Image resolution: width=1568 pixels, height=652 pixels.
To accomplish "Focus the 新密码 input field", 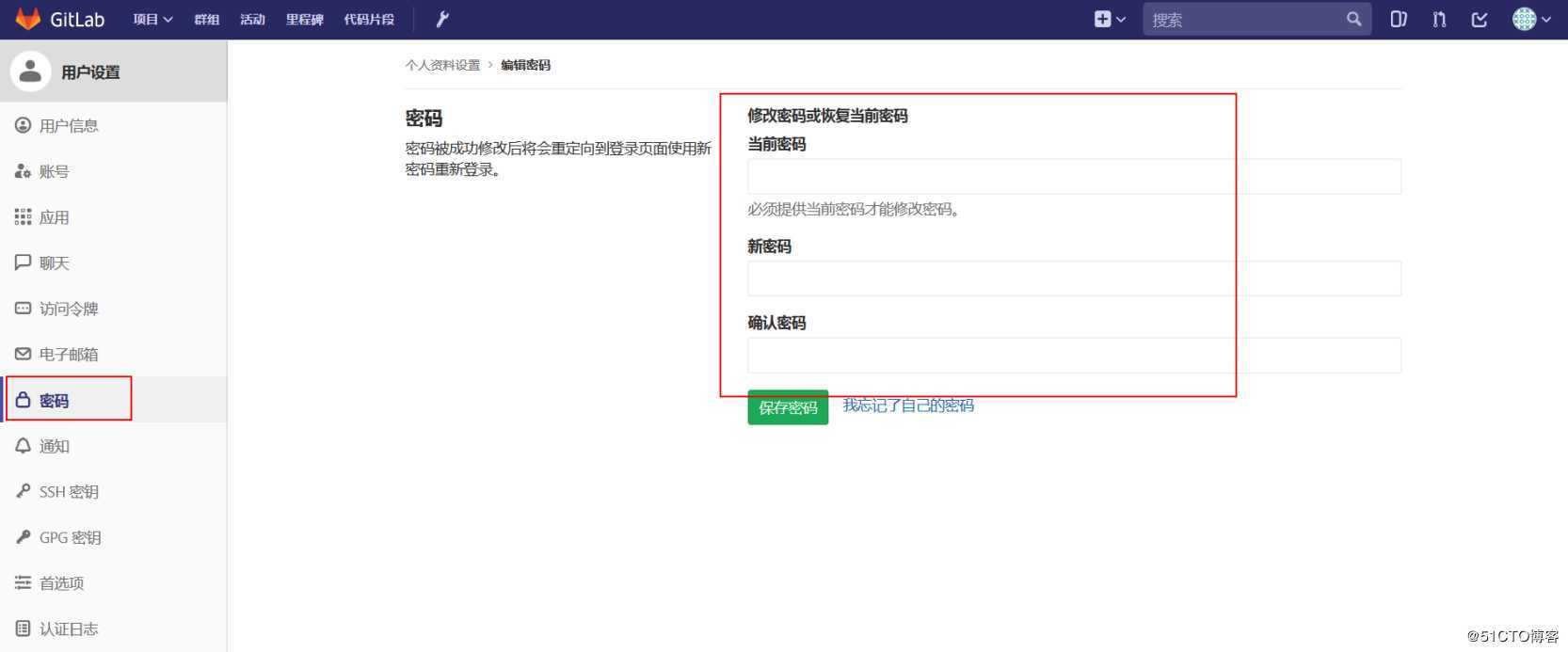I will (x=1074, y=278).
